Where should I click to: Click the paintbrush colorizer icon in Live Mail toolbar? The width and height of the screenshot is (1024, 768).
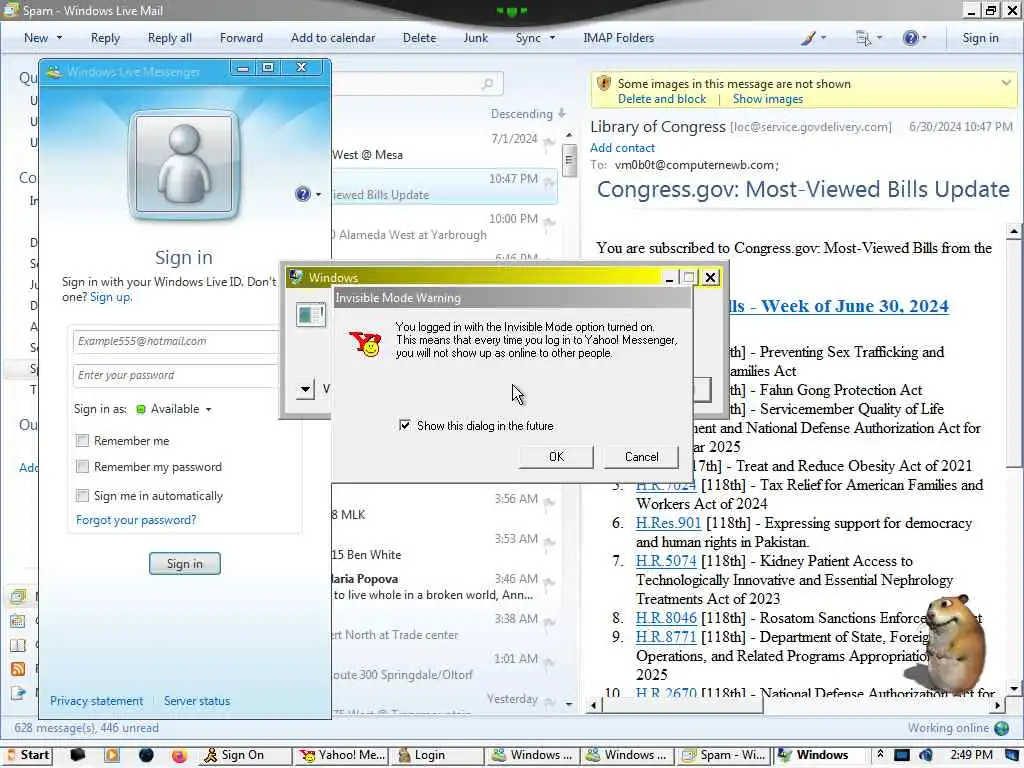coord(808,38)
